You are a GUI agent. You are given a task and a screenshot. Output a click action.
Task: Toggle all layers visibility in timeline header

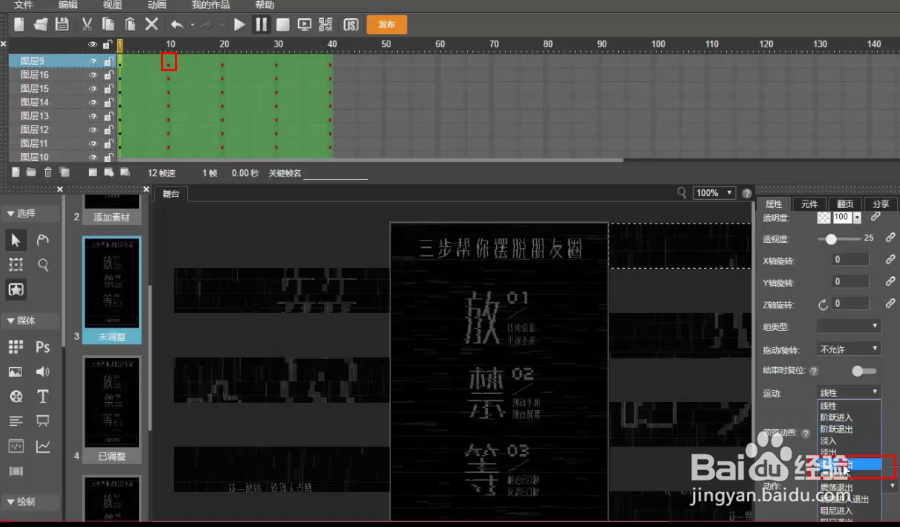pos(92,44)
